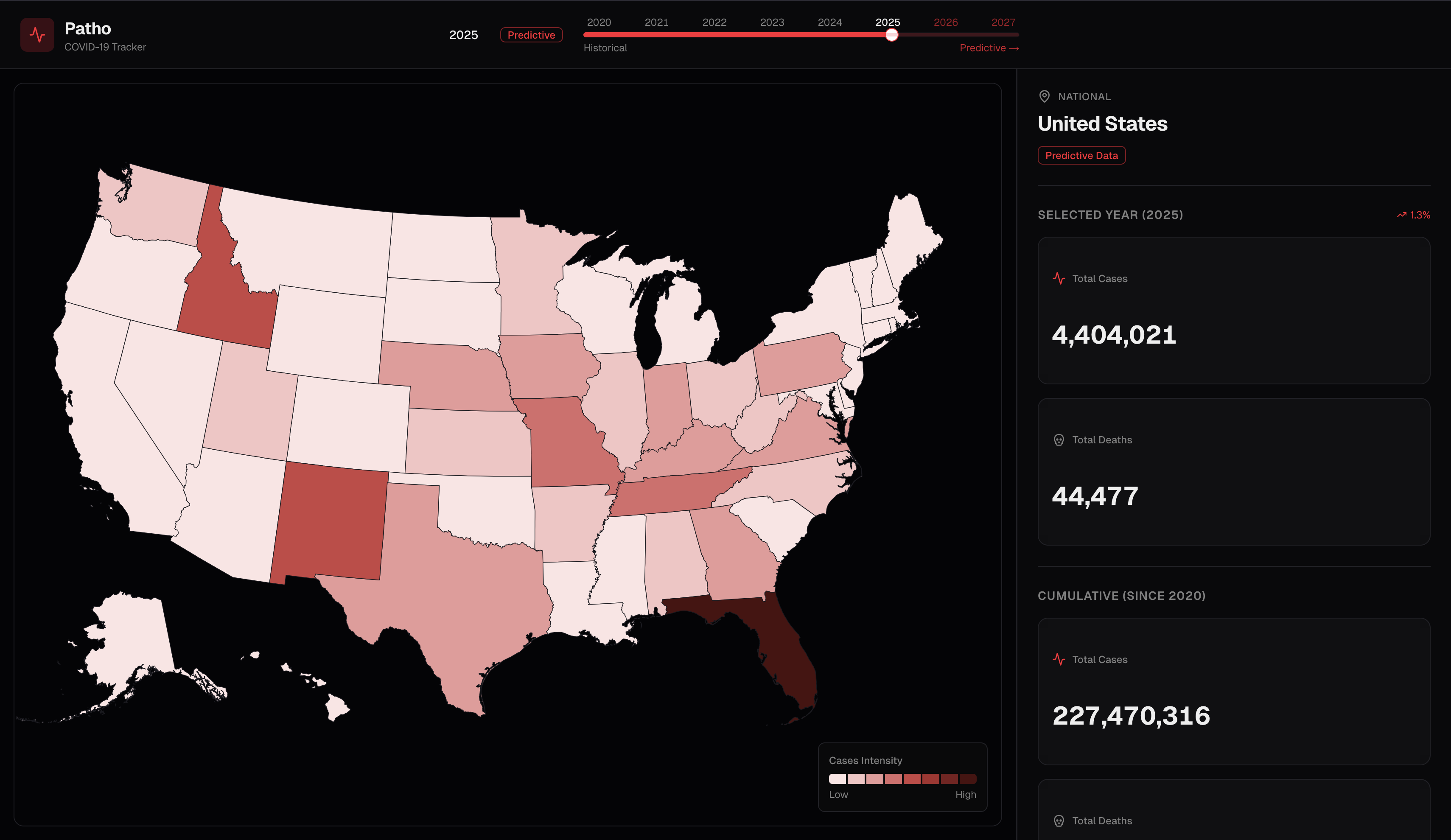Click the 1.3% upward trend arrow icon

click(x=1401, y=215)
